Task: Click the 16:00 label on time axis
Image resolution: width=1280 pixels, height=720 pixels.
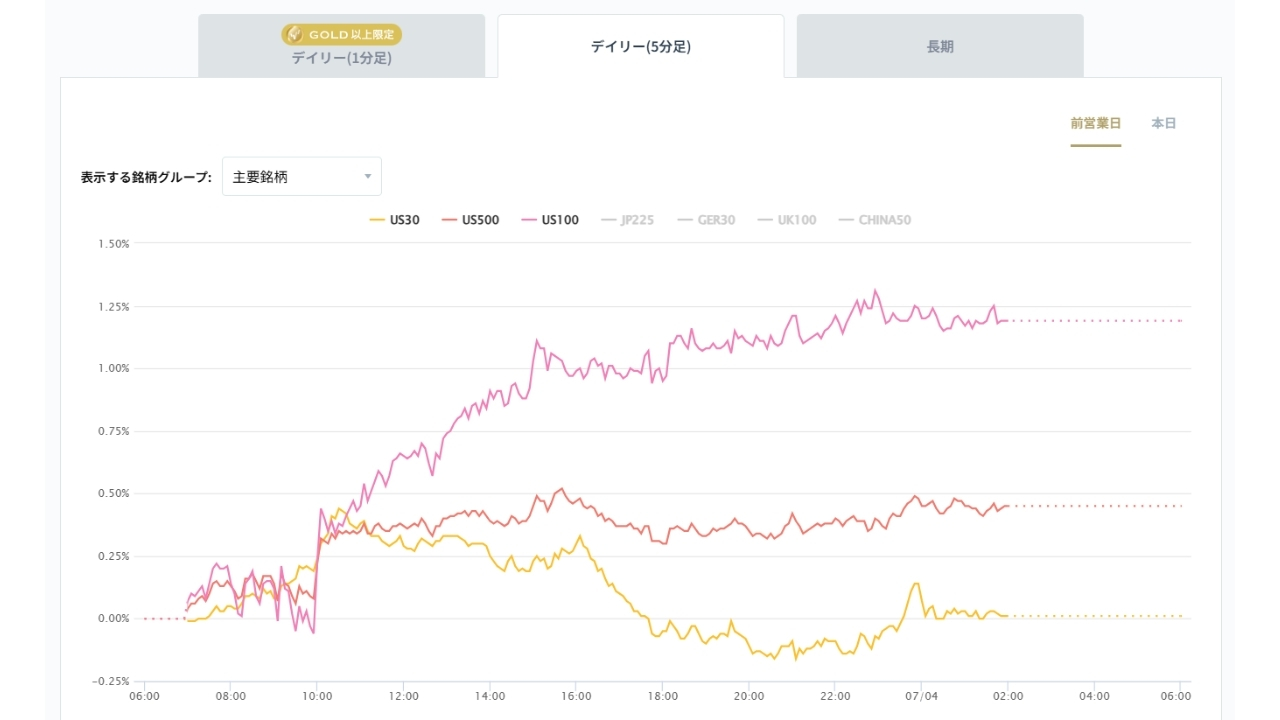Action: point(577,696)
